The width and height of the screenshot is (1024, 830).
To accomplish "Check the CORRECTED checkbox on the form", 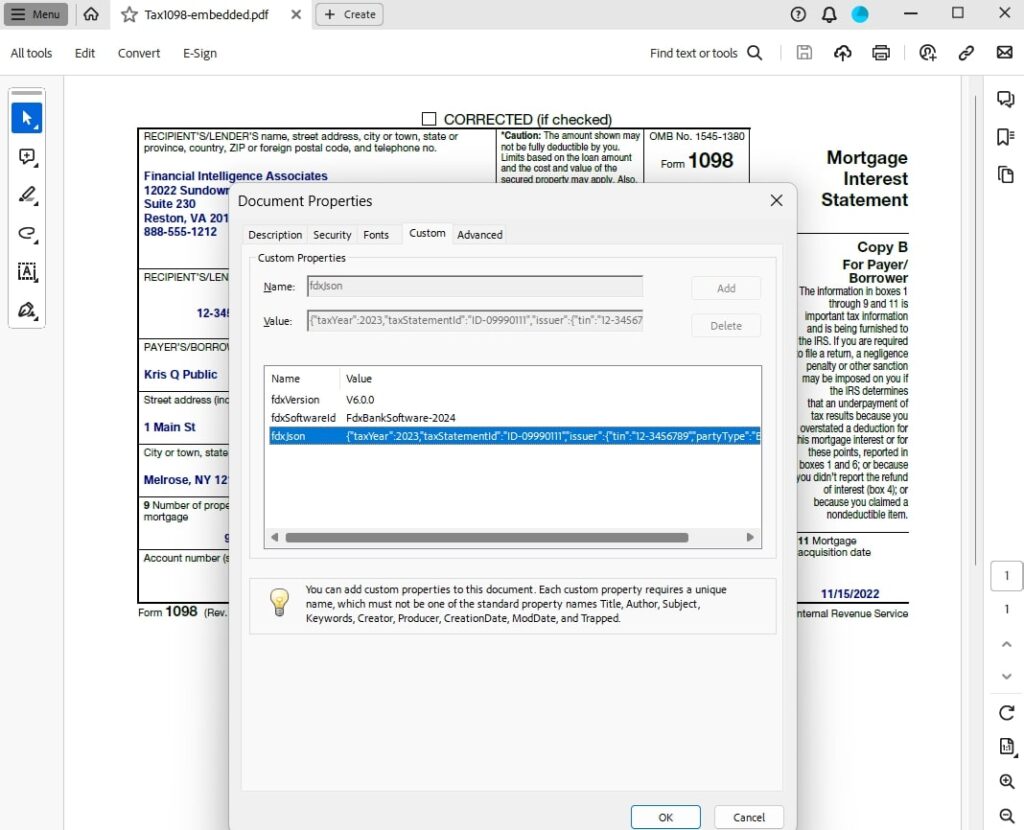I will tap(429, 117).
